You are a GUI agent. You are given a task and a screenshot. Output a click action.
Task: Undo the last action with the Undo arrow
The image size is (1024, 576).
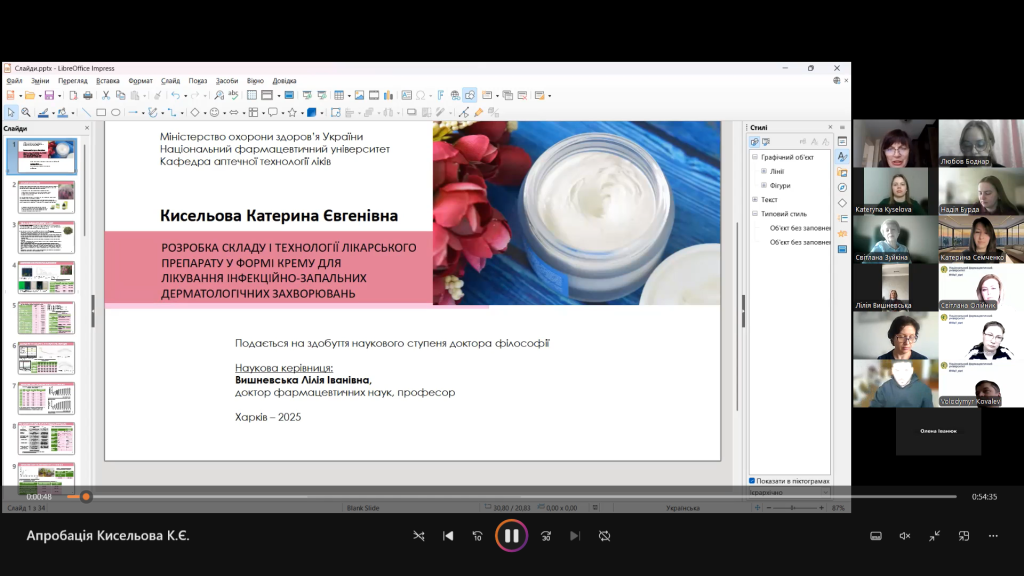(x=175, y=95)
